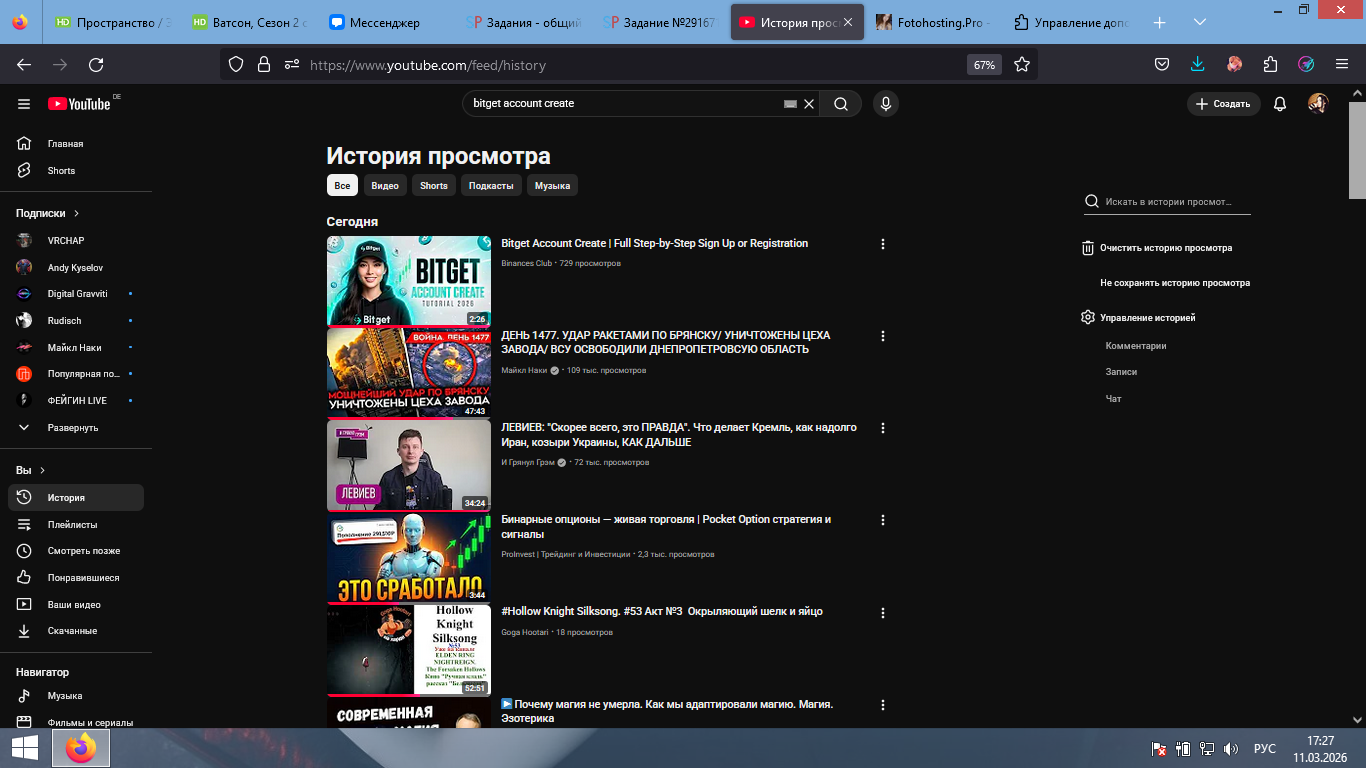Viewport: 1366px width, 768px height.
Task: Open the list all tabs dropdown
Action: [1199, 22]
